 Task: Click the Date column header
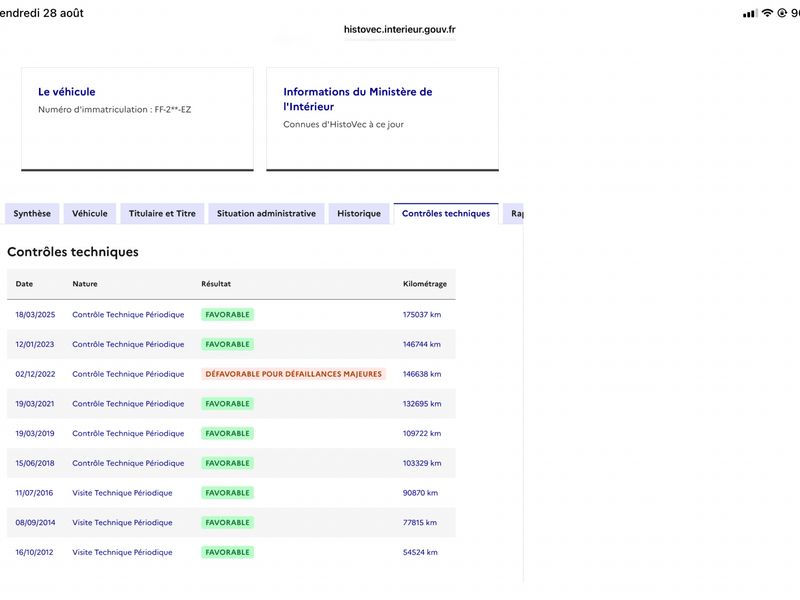point(24,284)
